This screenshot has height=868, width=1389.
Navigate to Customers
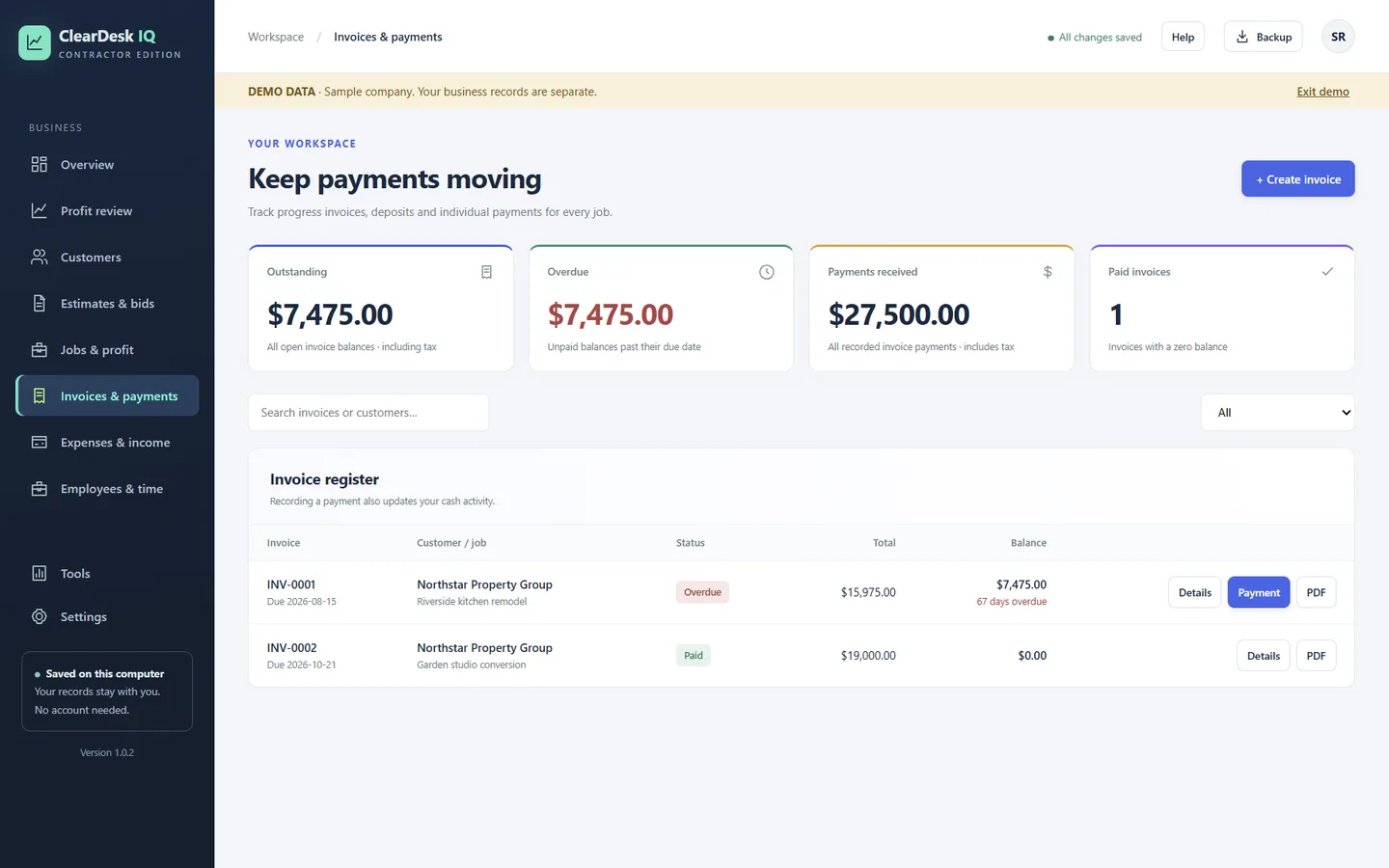click(107, 258)
